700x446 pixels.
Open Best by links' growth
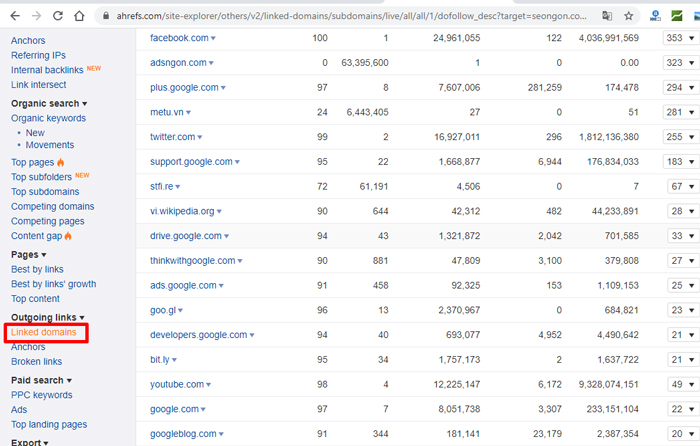pyautogui.click(x=54, y=284)
